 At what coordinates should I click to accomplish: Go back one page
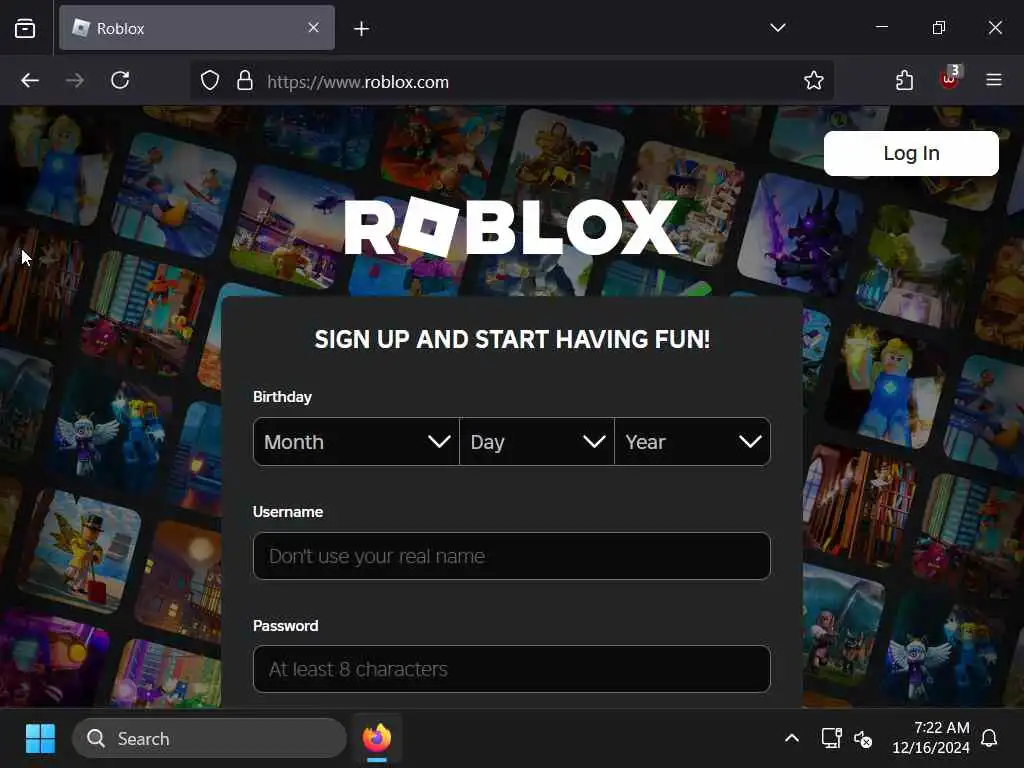pos(30,80)
